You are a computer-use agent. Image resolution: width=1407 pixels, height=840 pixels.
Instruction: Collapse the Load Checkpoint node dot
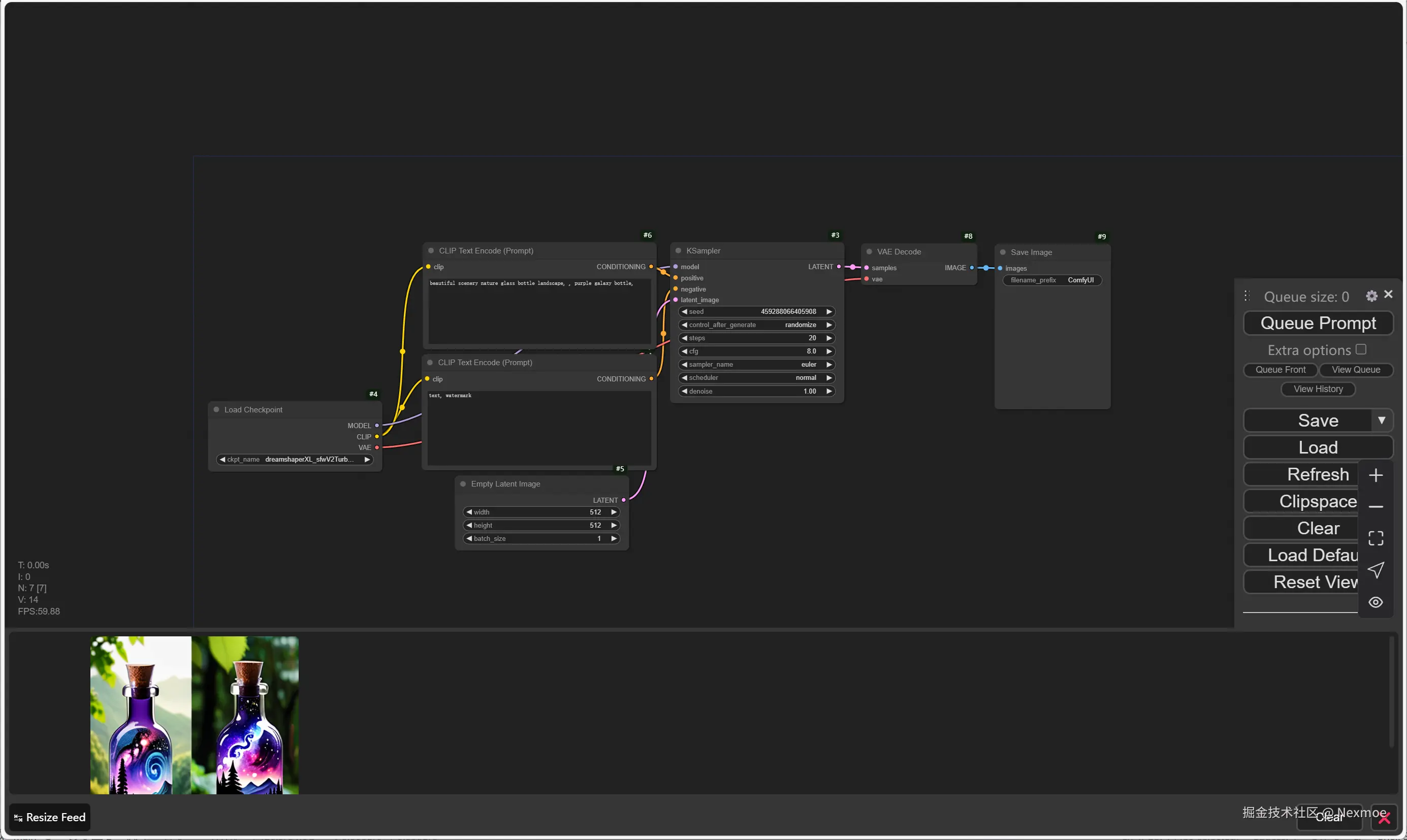click(x=216, y=409)
